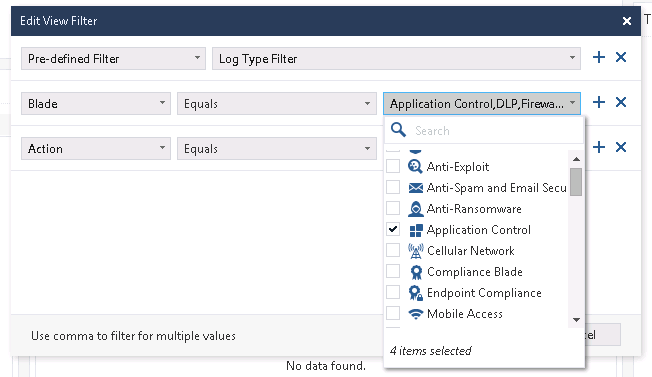Select the Cellular Network label
Viewport: 652px width, 377px height.
tap(471, 251)
